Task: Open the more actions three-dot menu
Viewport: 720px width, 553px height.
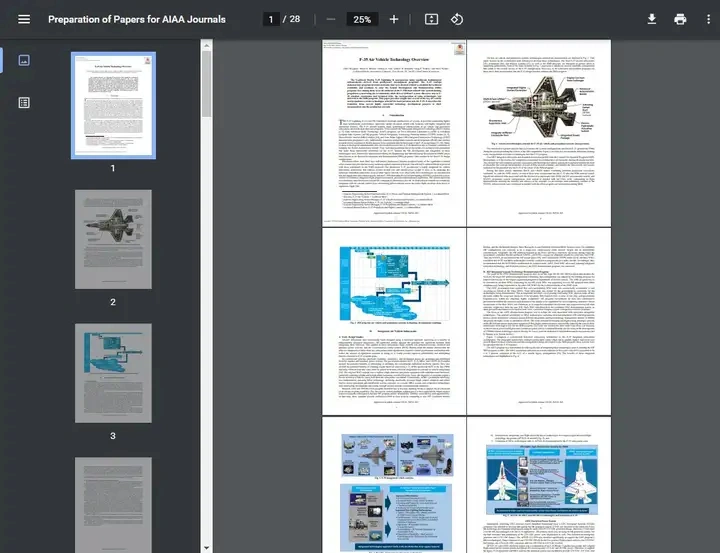Action: click(x=709, y=19)
